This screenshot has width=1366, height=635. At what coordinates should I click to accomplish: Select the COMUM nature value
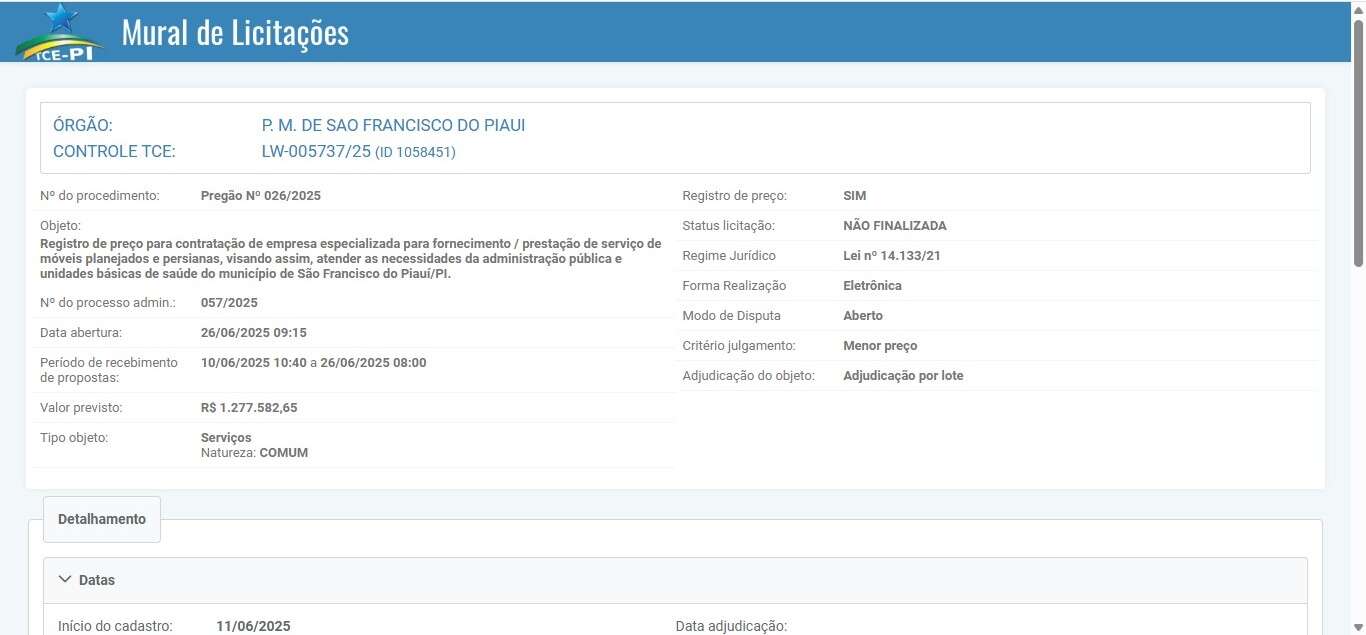(284, 453)
